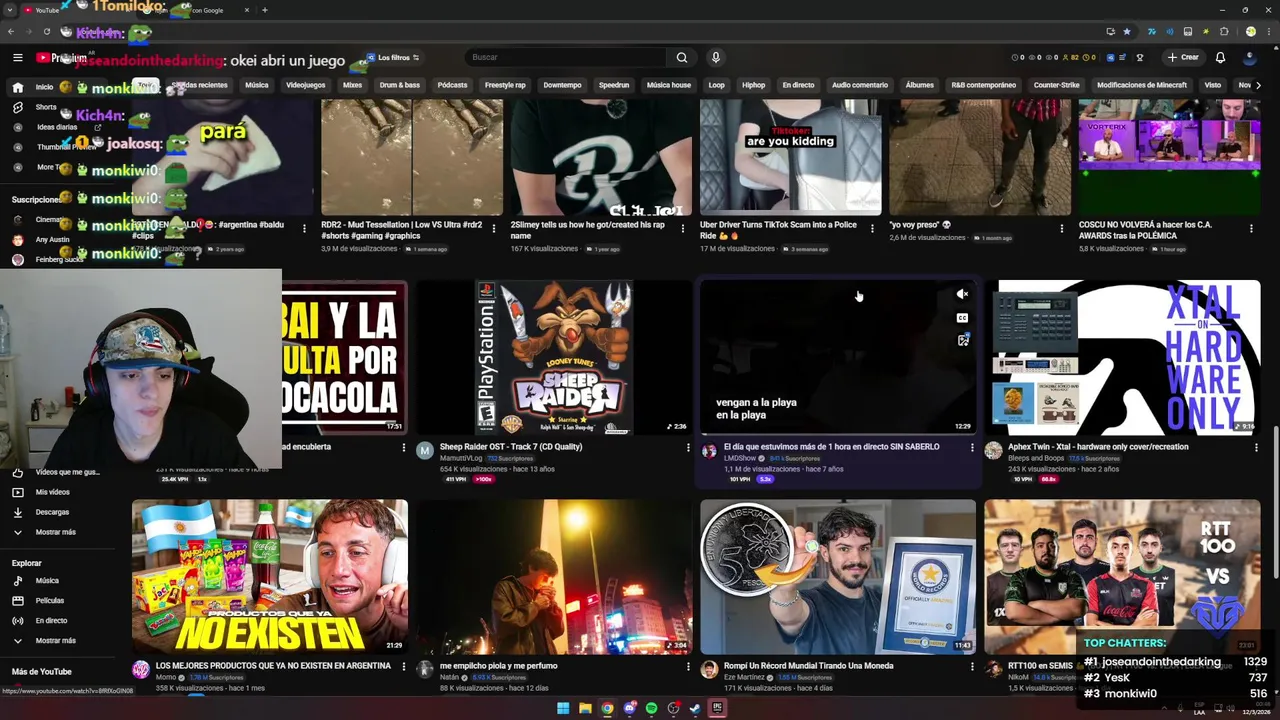Open Spotify from the taskbar
Image resolution: width=1280 pixels, height=720 pixels.
pos(651,708)
